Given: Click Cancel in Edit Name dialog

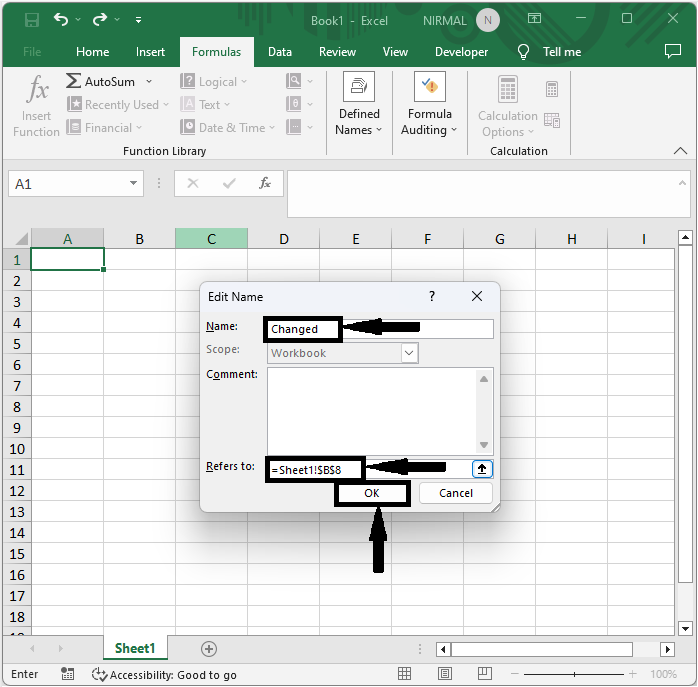Looking at the screenshot, I should click(x=456, y=493).
